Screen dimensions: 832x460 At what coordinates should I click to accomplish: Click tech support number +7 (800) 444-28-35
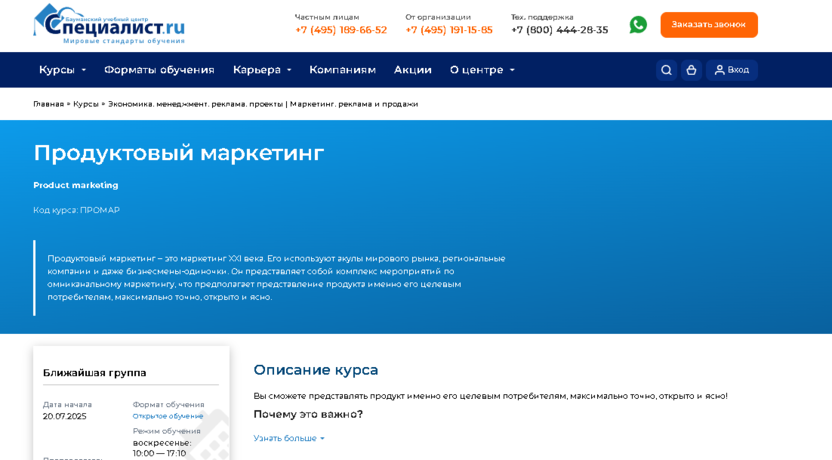coord(559,30)
